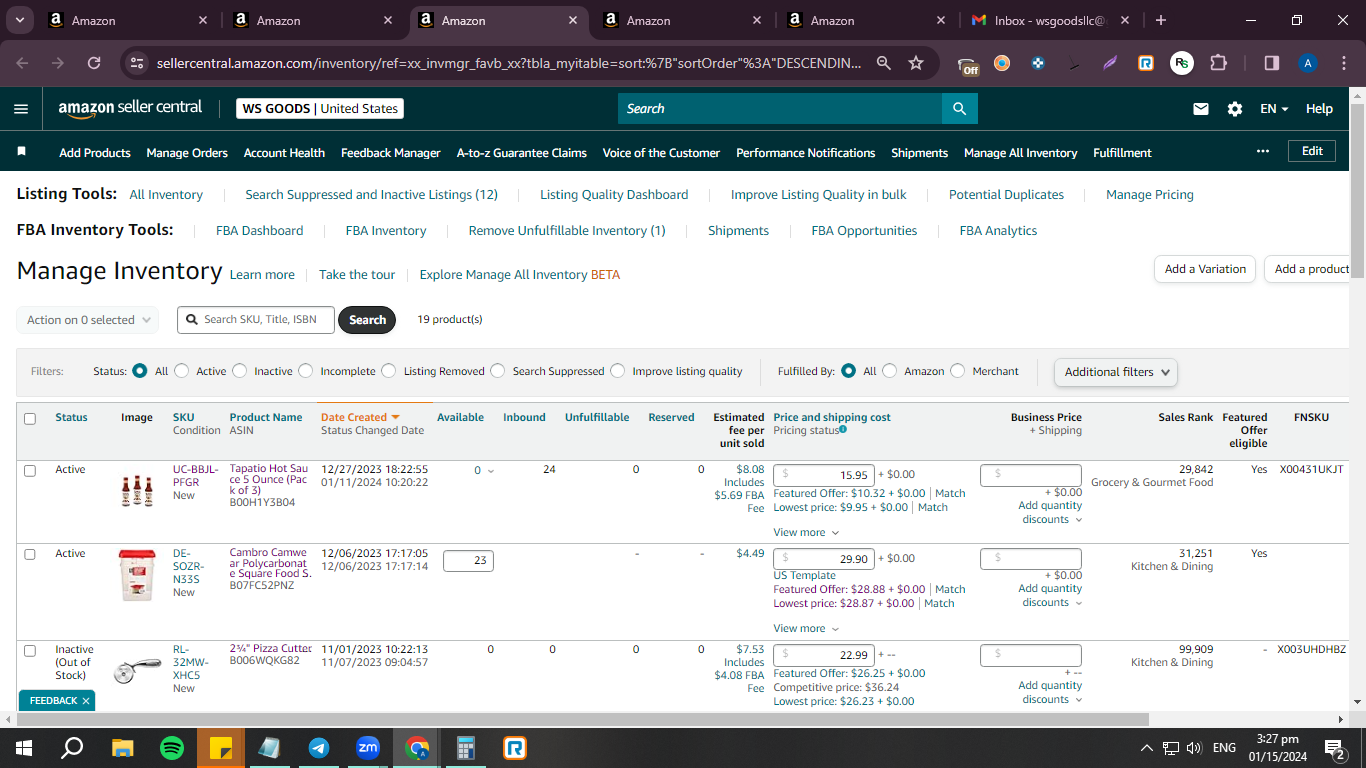Click the magnifier button in the teal search bar
This screenshot has width=1366, height=768.
click(x=959, y=109)
